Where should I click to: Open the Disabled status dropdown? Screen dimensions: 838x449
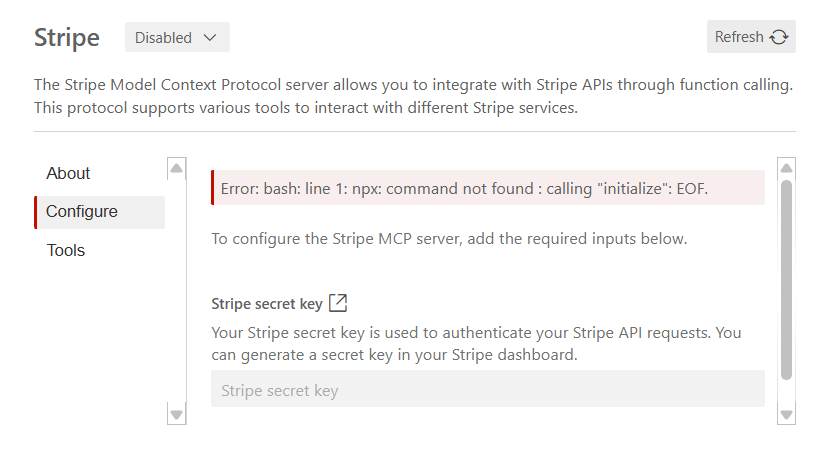(177, 38)
